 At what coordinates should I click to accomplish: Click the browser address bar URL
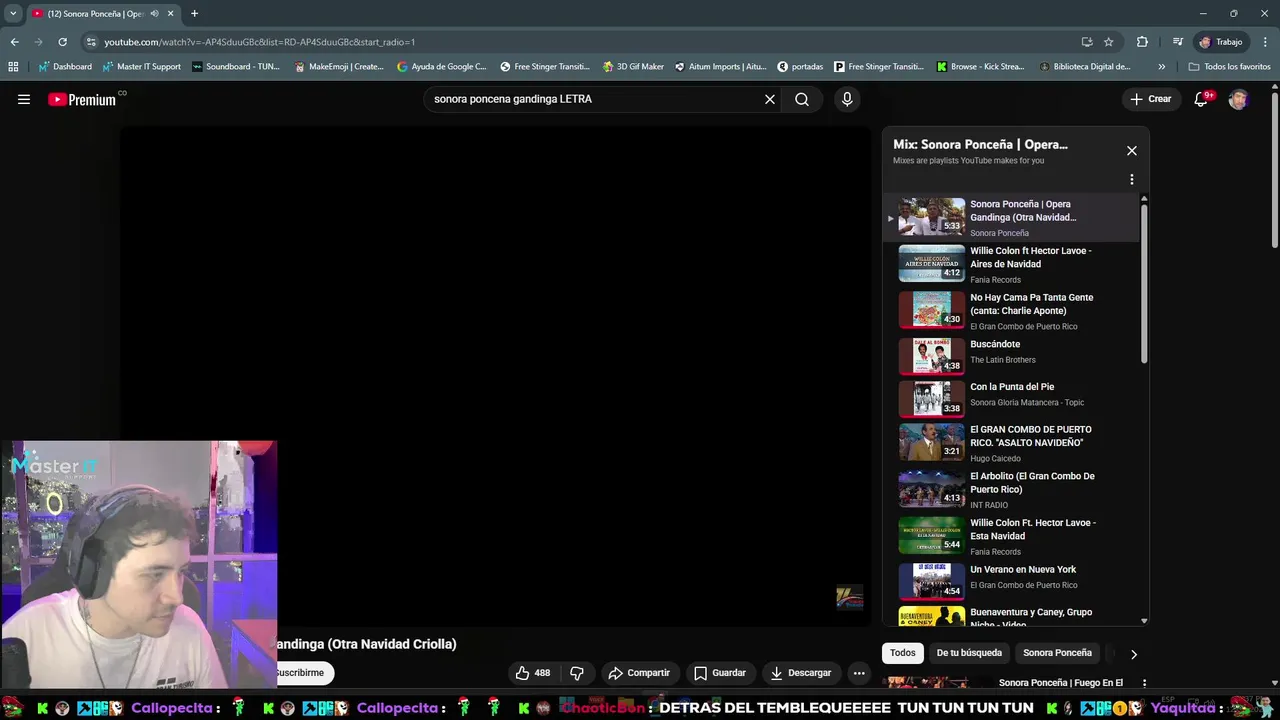[x=260, y=42]
